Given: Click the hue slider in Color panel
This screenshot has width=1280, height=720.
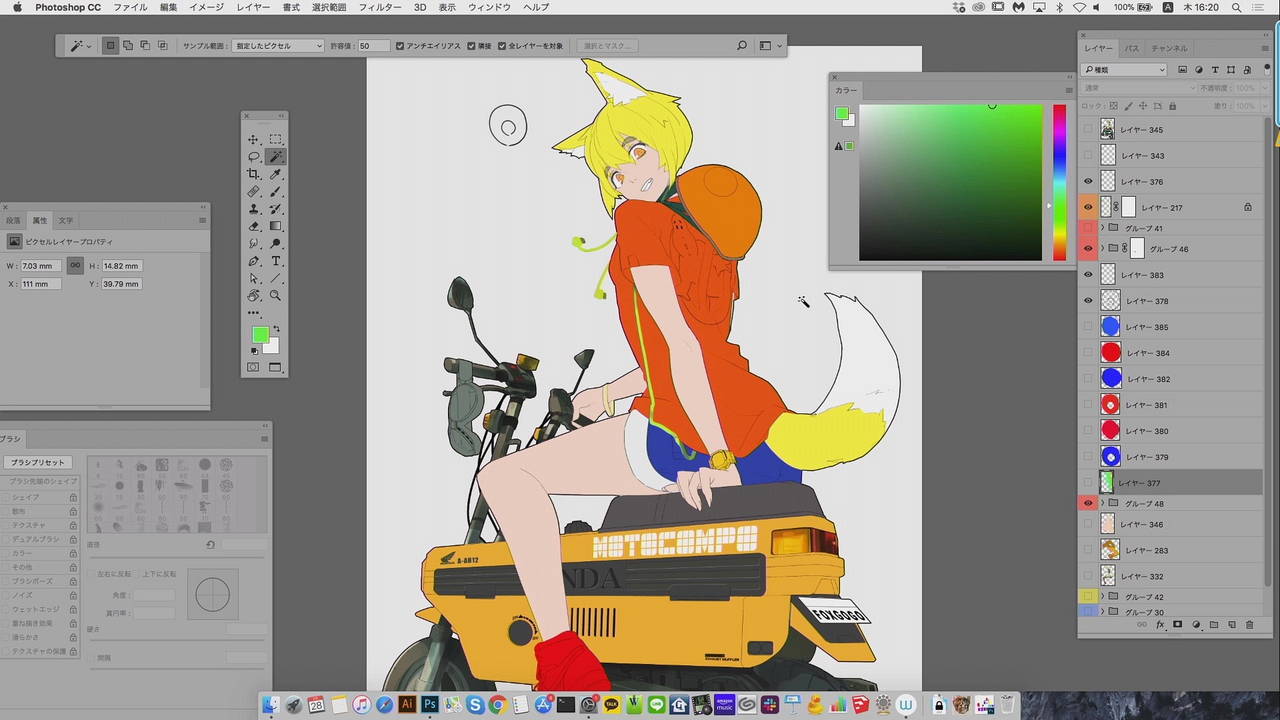Looking at the screenshot, I should [x=1060, y=182].
